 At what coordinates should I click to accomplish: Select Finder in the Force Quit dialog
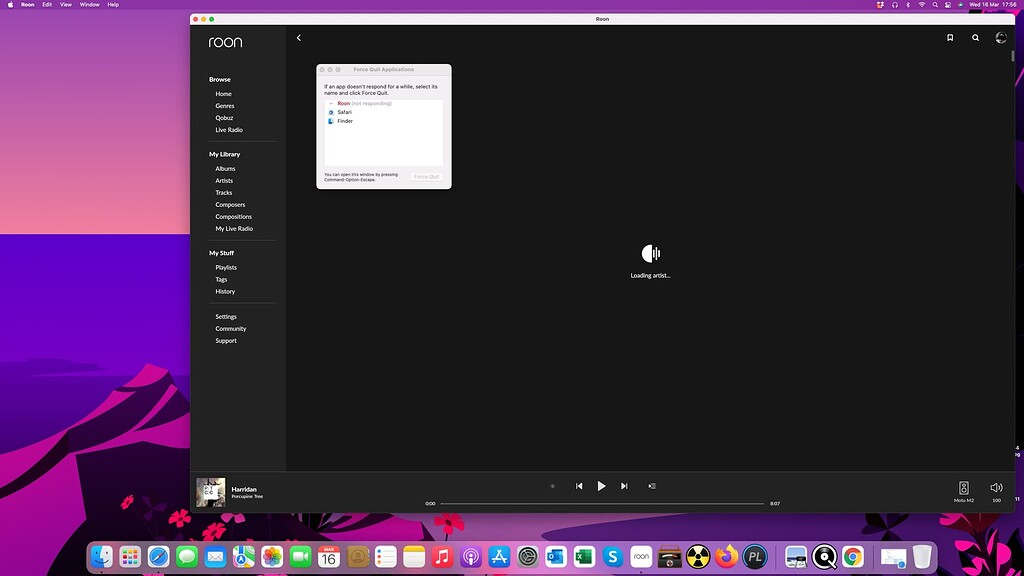click(344, 120)
